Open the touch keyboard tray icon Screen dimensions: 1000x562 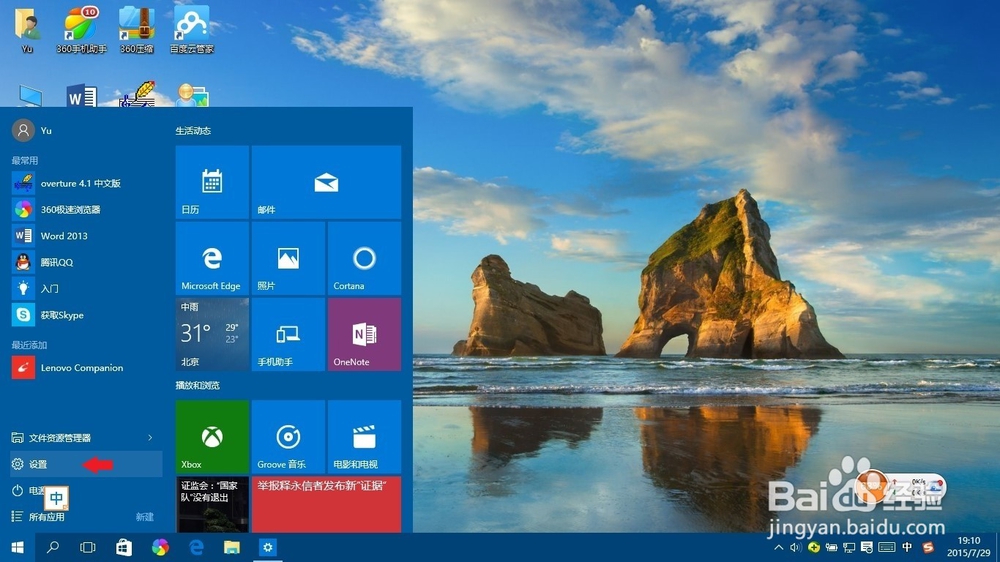click(886, 547)
